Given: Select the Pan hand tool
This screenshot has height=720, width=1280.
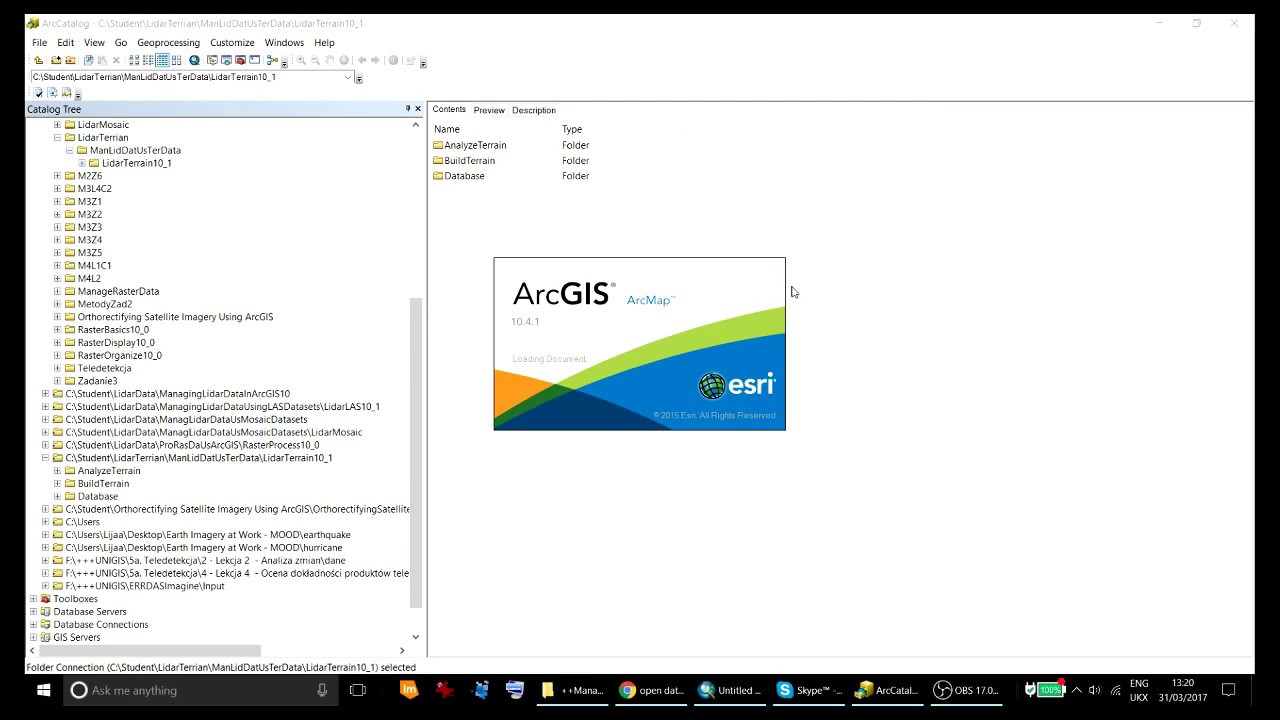Looking at the screenshot, I should 330,61.
